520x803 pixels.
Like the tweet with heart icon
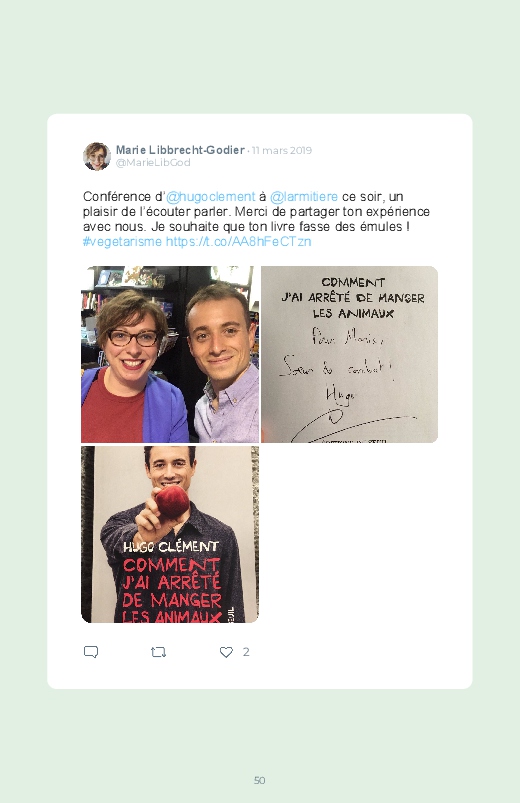(x=226, y=652)
